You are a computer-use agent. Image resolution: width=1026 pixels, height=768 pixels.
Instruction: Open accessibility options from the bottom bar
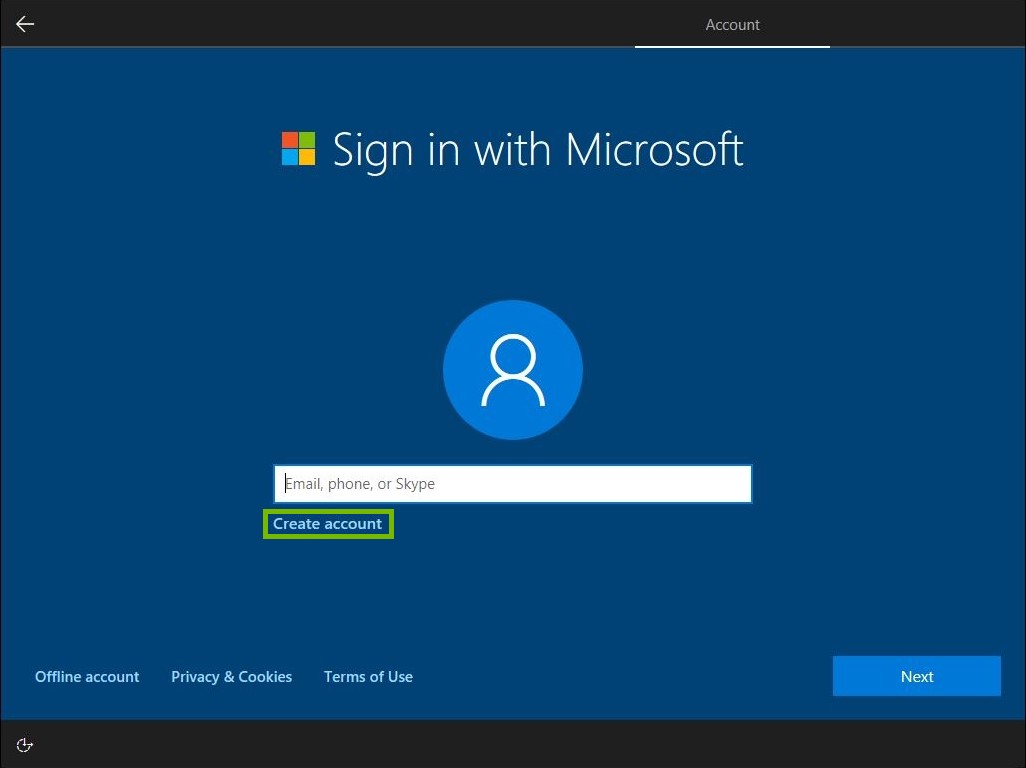click(x=24, y=744)
